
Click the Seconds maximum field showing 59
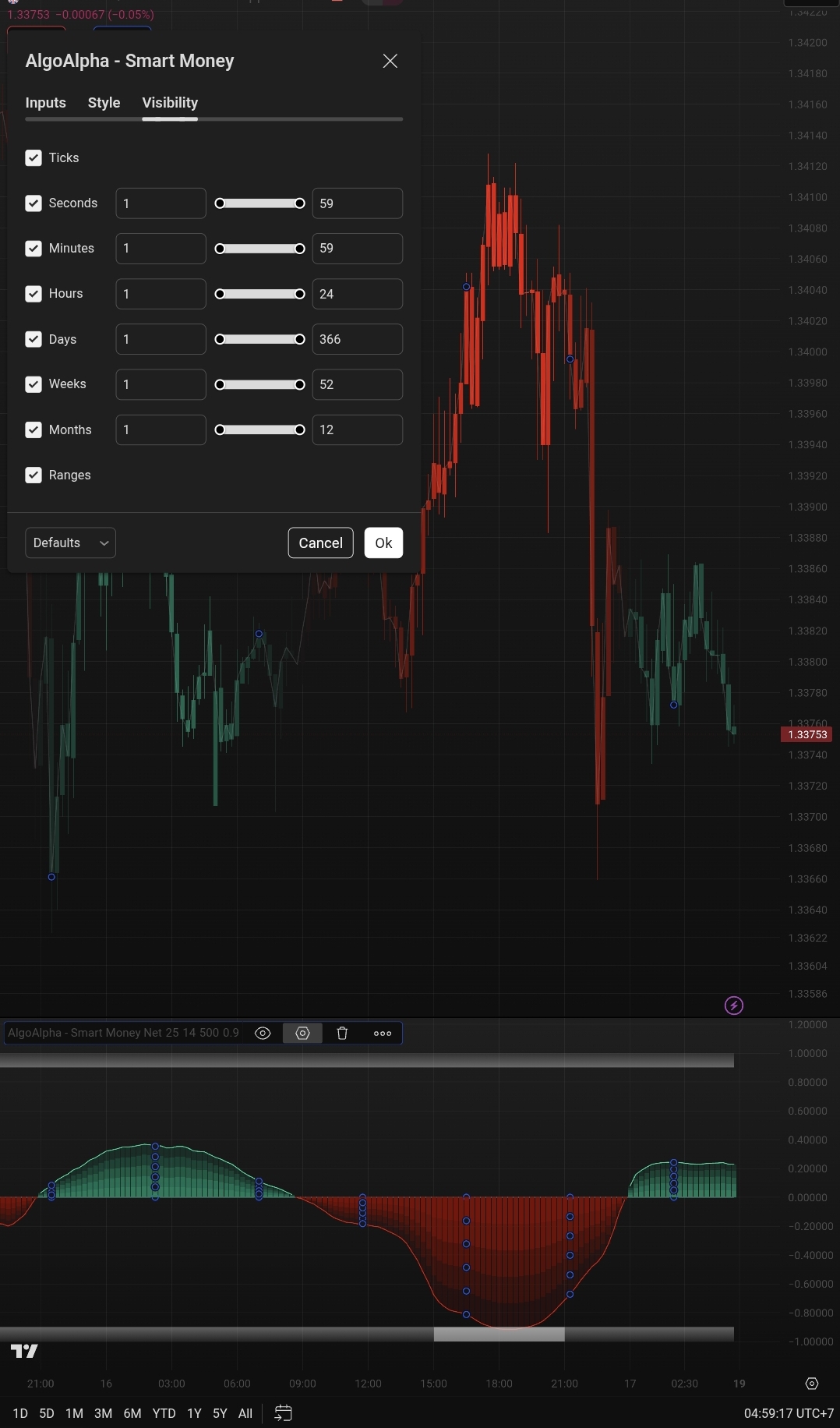(358, 203)
